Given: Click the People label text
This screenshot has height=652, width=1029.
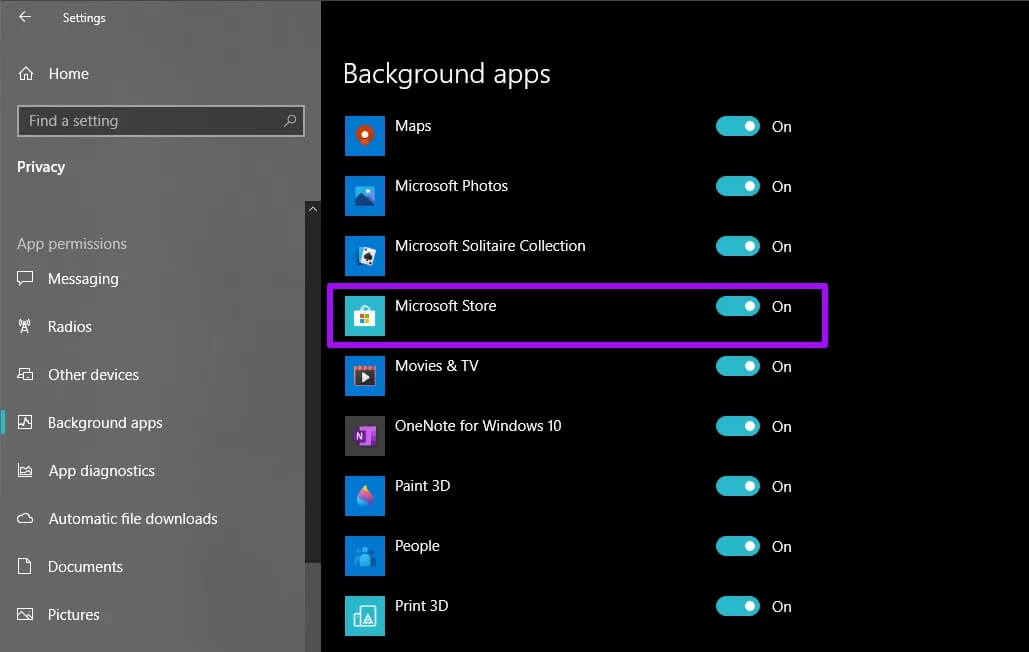Looking at the screenshot, I should 417,546.
